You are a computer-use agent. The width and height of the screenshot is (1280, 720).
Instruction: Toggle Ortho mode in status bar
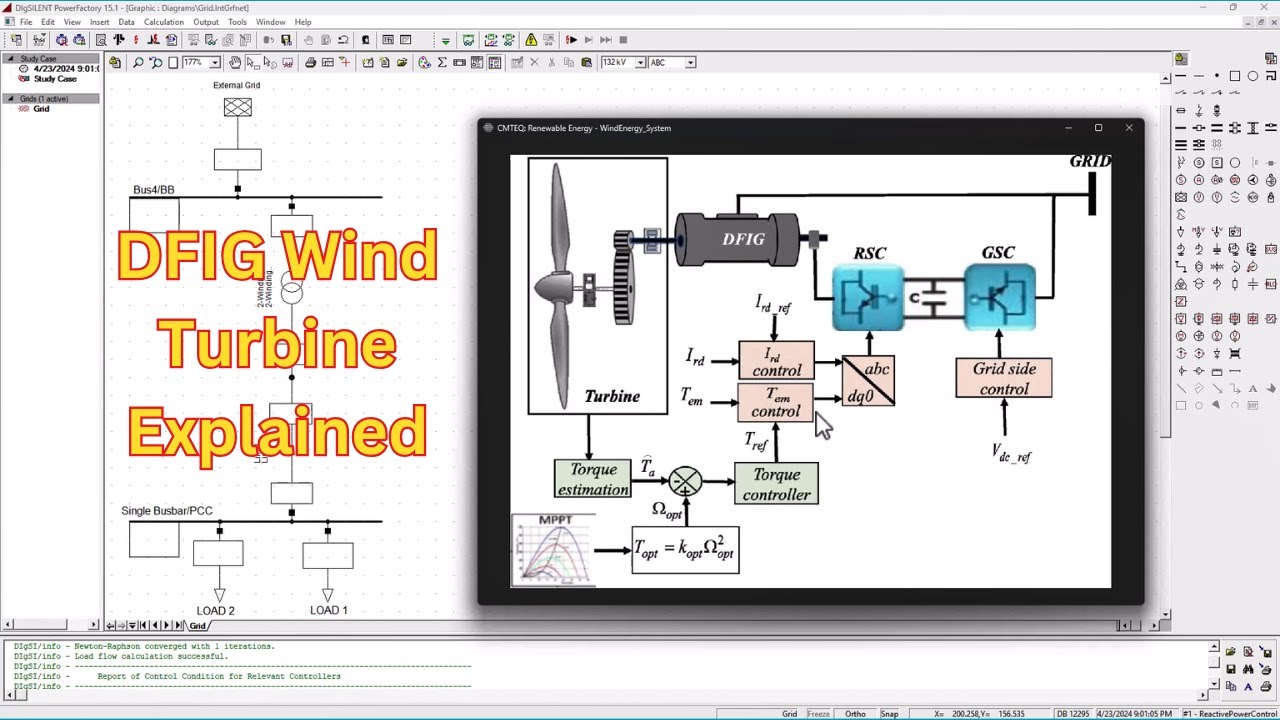click(x=854, y=714)
